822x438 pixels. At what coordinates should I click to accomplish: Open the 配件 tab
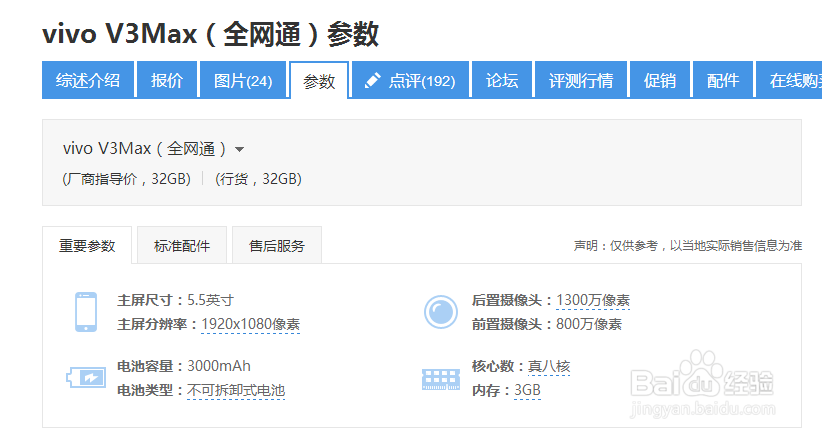pos(723,80)
